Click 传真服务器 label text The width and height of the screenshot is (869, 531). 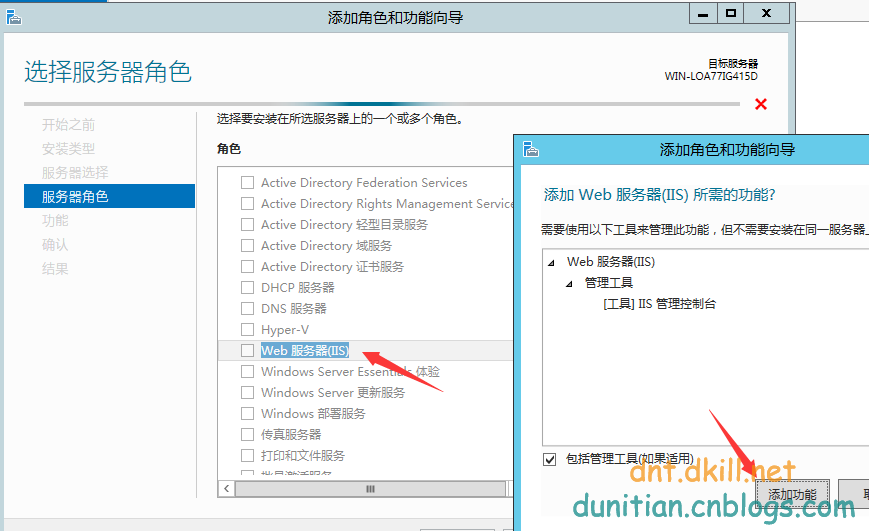291,435
